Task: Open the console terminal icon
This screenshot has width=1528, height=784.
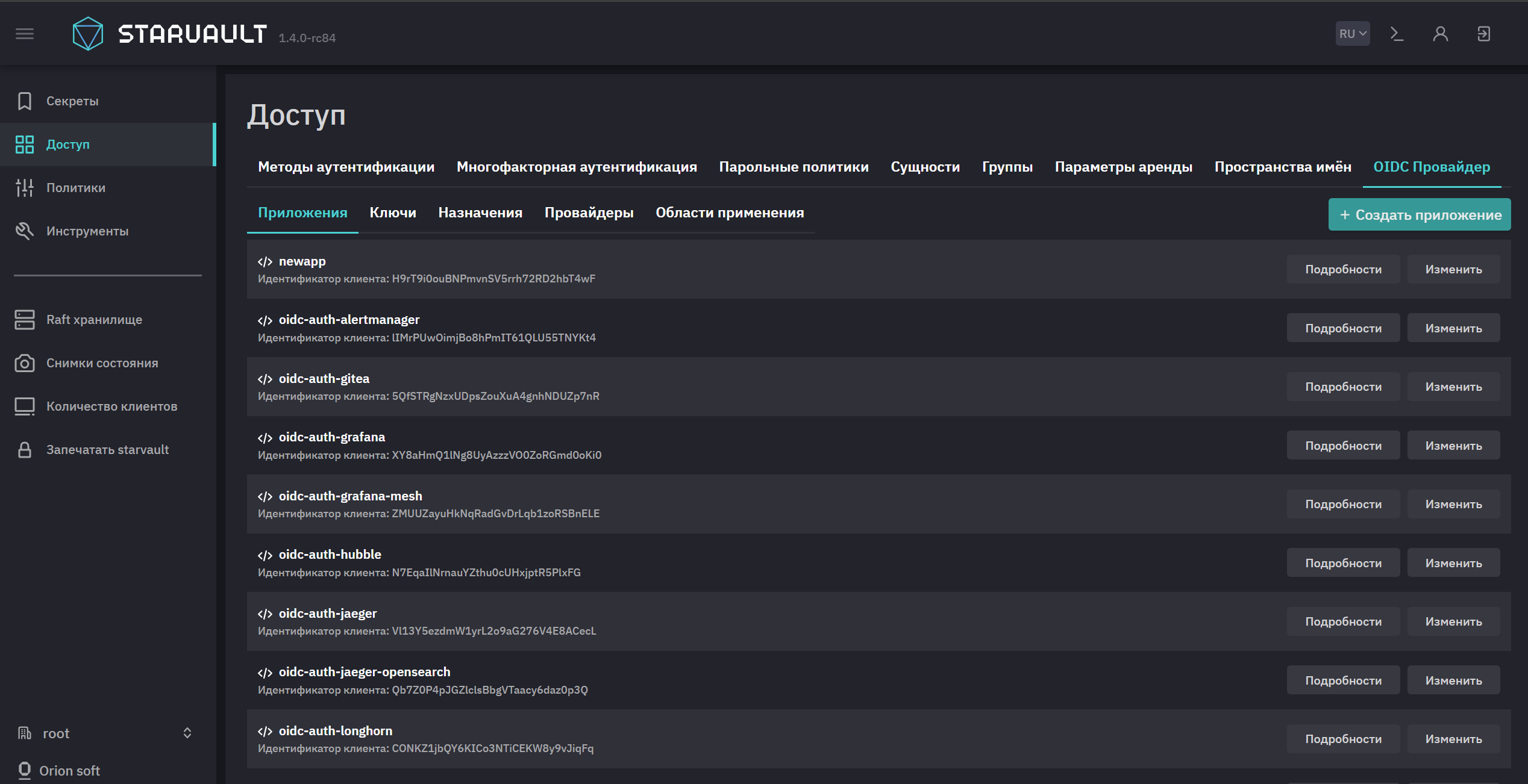Action: point(1397,34)
